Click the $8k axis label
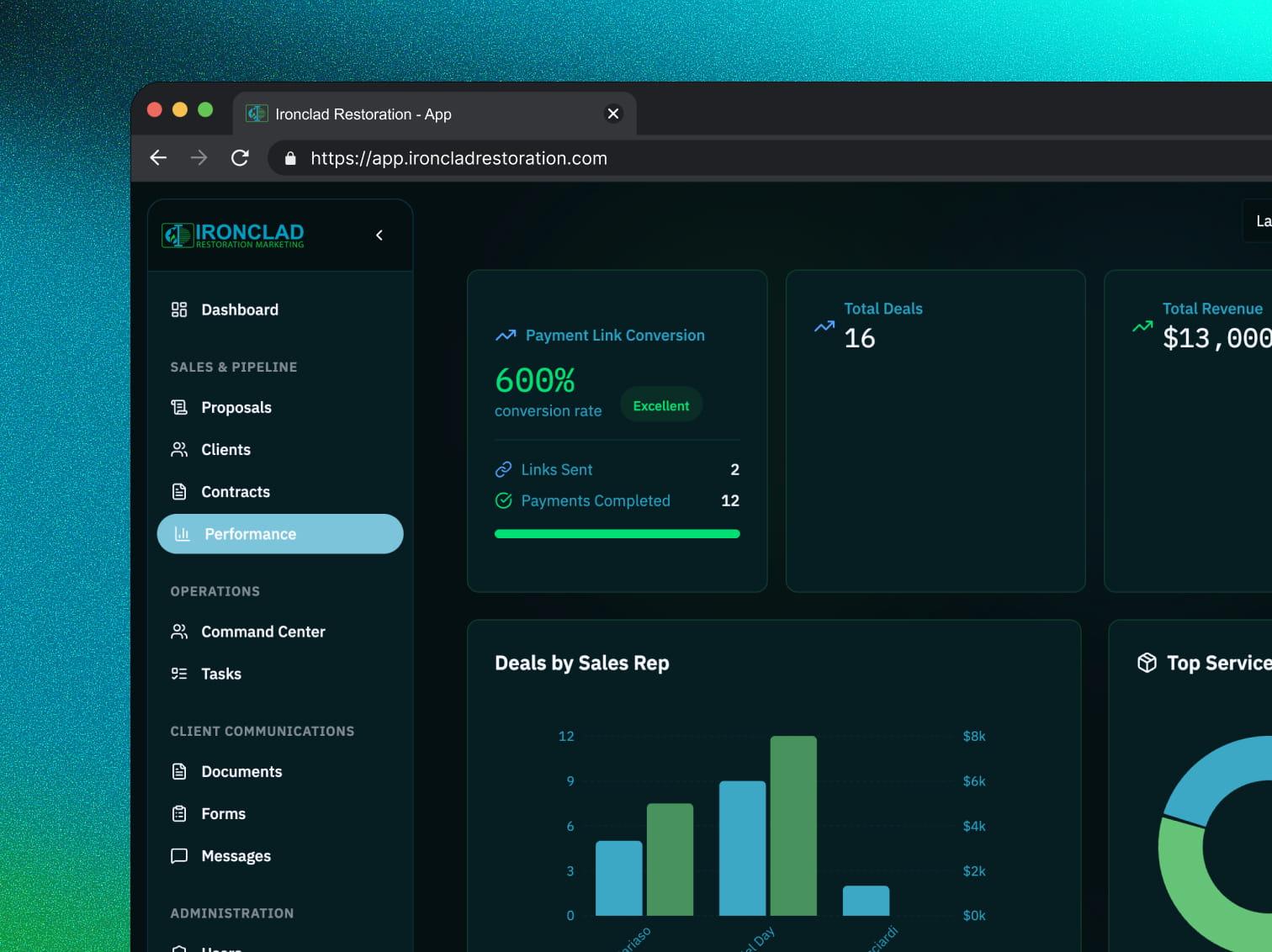The image size is (1272, 952). [974, 736]
